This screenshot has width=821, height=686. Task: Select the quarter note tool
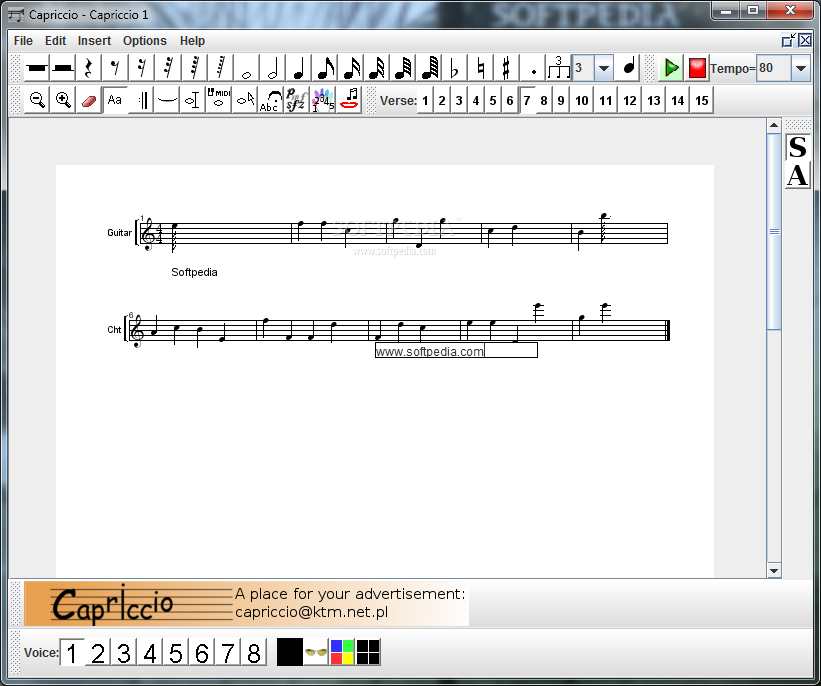tap(298, 68)
